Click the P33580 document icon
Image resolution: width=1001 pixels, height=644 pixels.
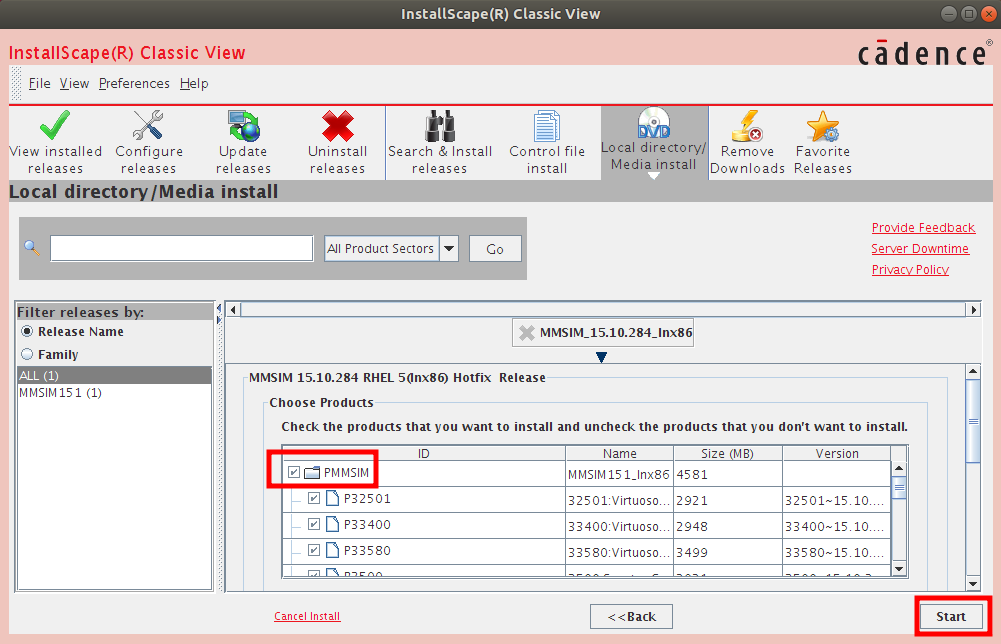[332, 550]
